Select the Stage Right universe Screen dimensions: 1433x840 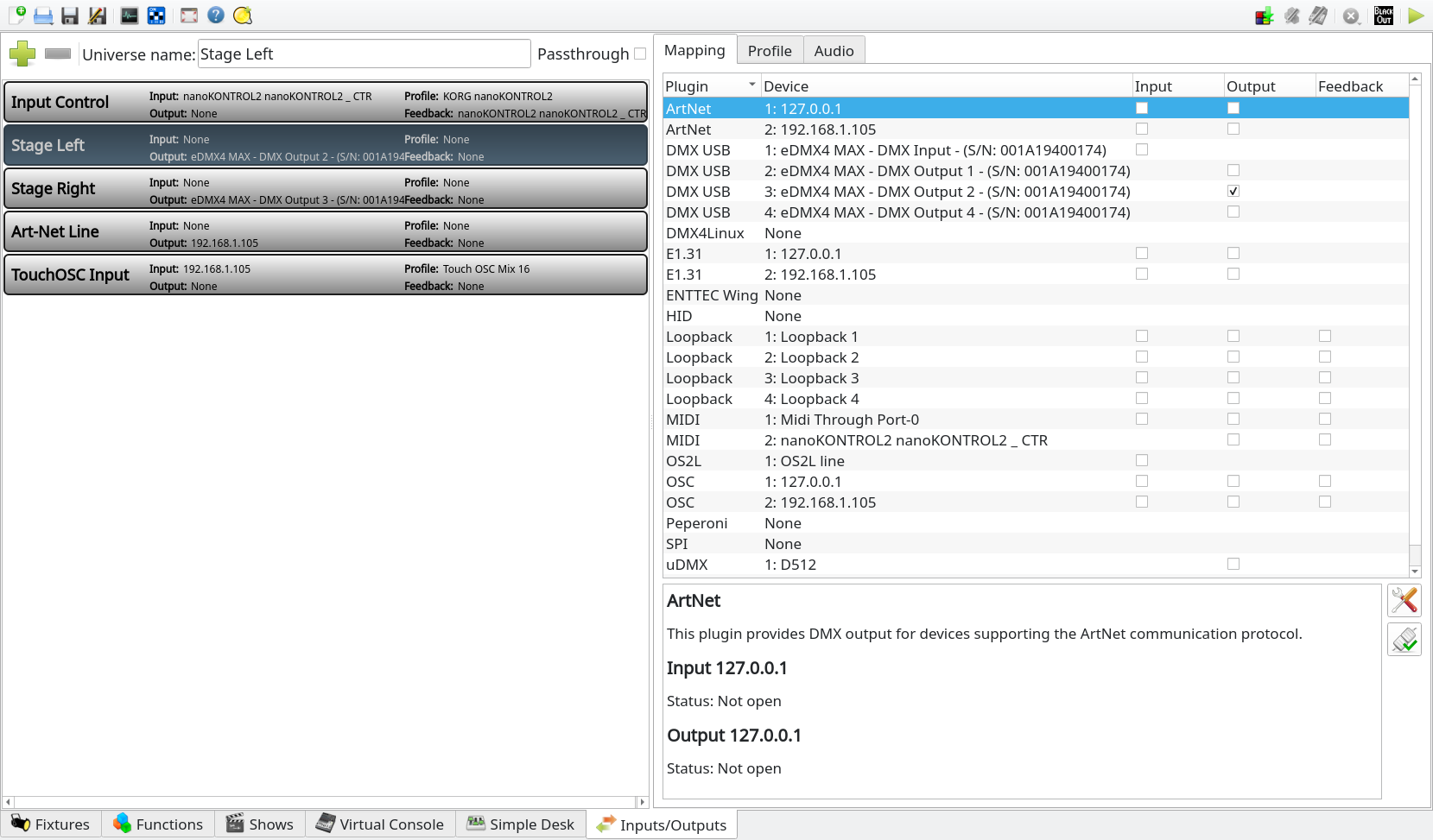click(326, 188)
